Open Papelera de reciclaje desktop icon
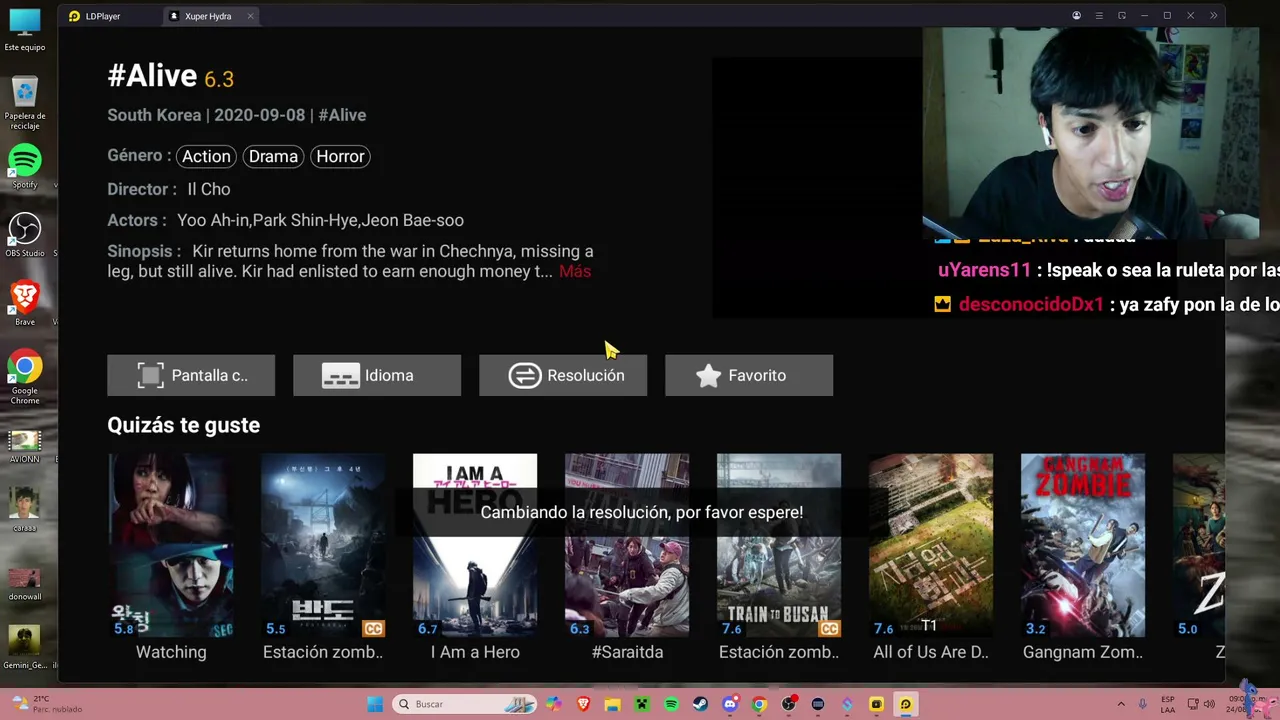The image size is (1280, 720). (25, 103)
